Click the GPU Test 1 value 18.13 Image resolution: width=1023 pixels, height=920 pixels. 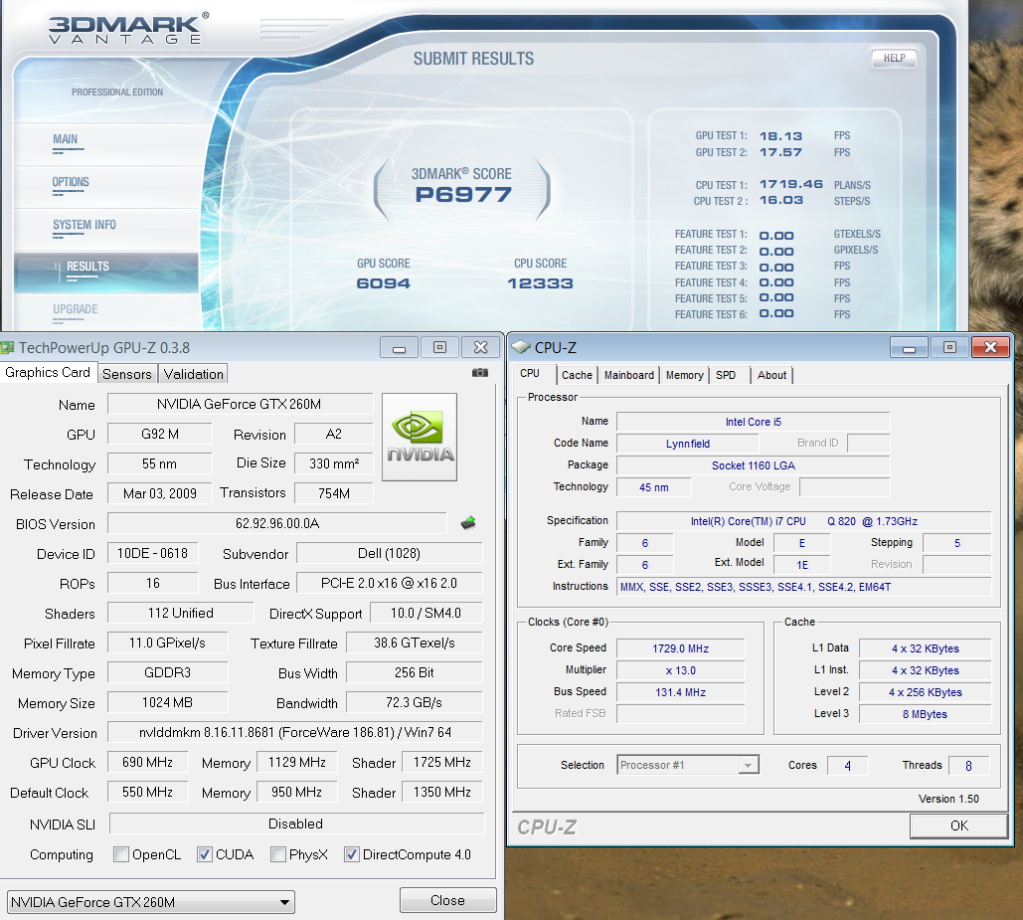[781, 136]
